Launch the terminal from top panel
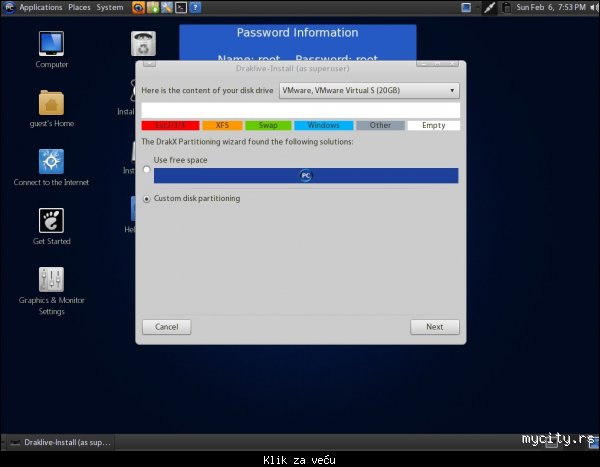Viewport: 600px width, 467px height. [x=181, y=7]
